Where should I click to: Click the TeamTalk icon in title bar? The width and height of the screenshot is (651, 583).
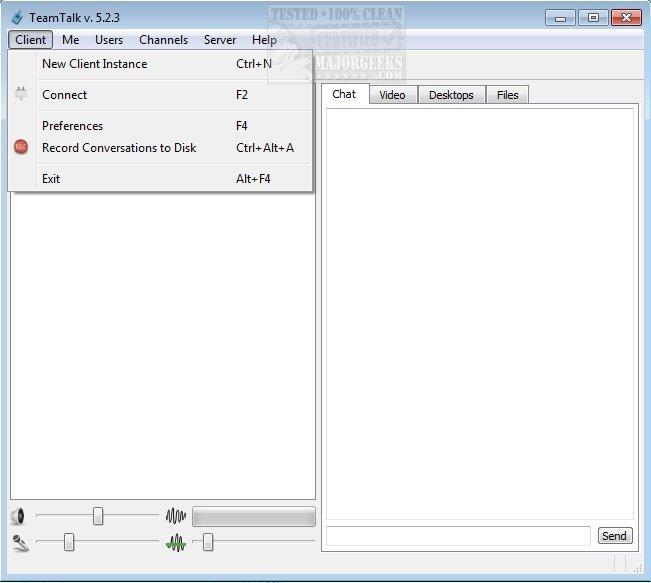click(16, 17)
